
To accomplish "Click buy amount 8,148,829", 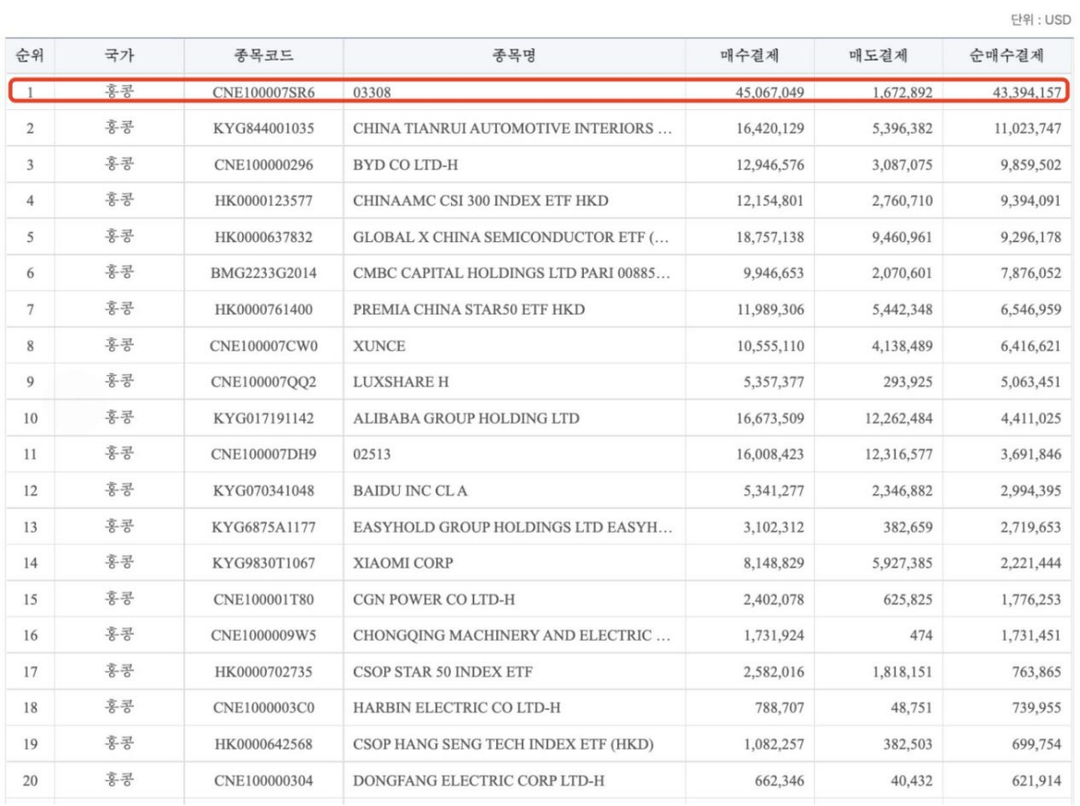I will (x=773, y=563).
